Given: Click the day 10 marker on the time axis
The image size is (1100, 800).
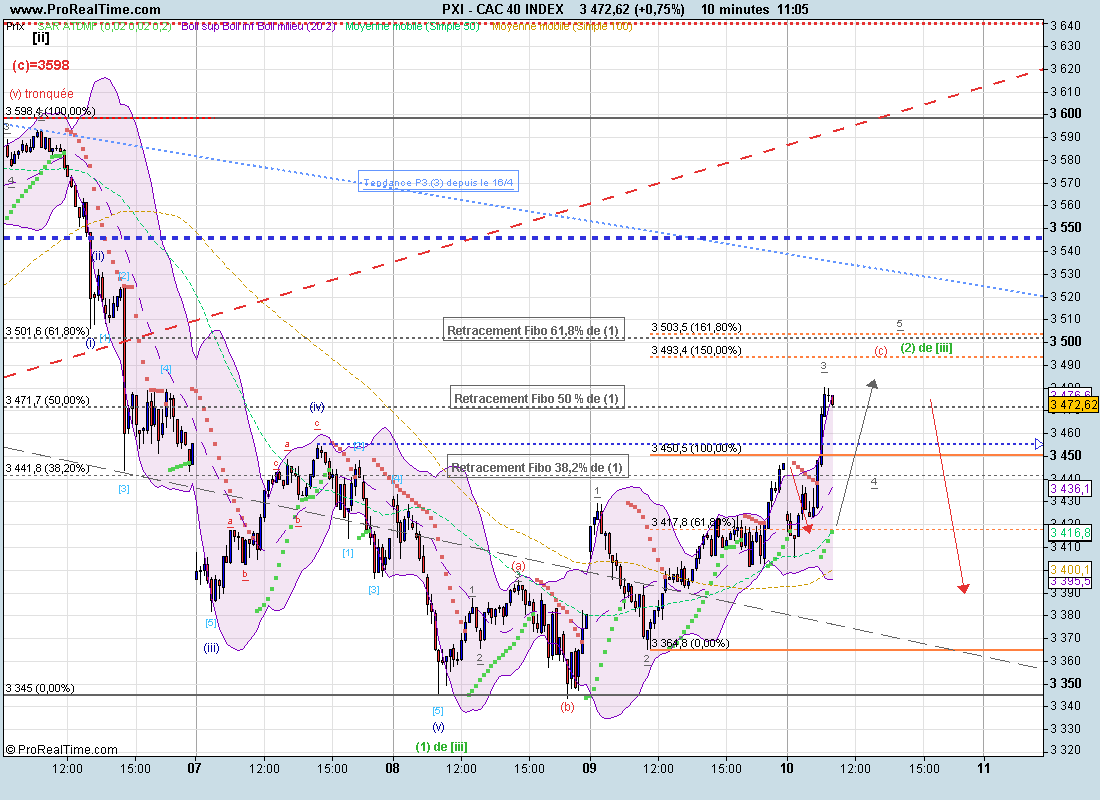Looking at the screenshot, I should [x=787, y=767].
